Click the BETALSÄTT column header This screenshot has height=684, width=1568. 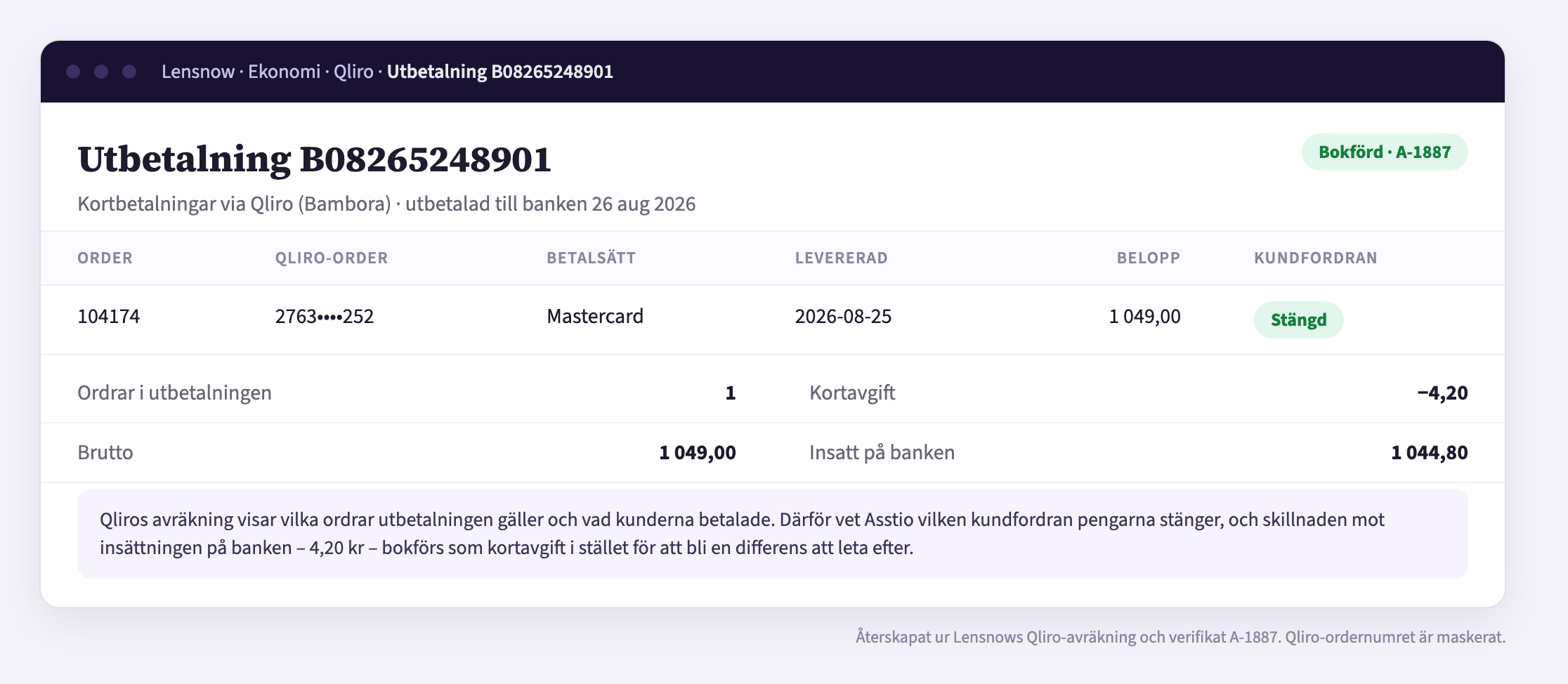[591, 258]
